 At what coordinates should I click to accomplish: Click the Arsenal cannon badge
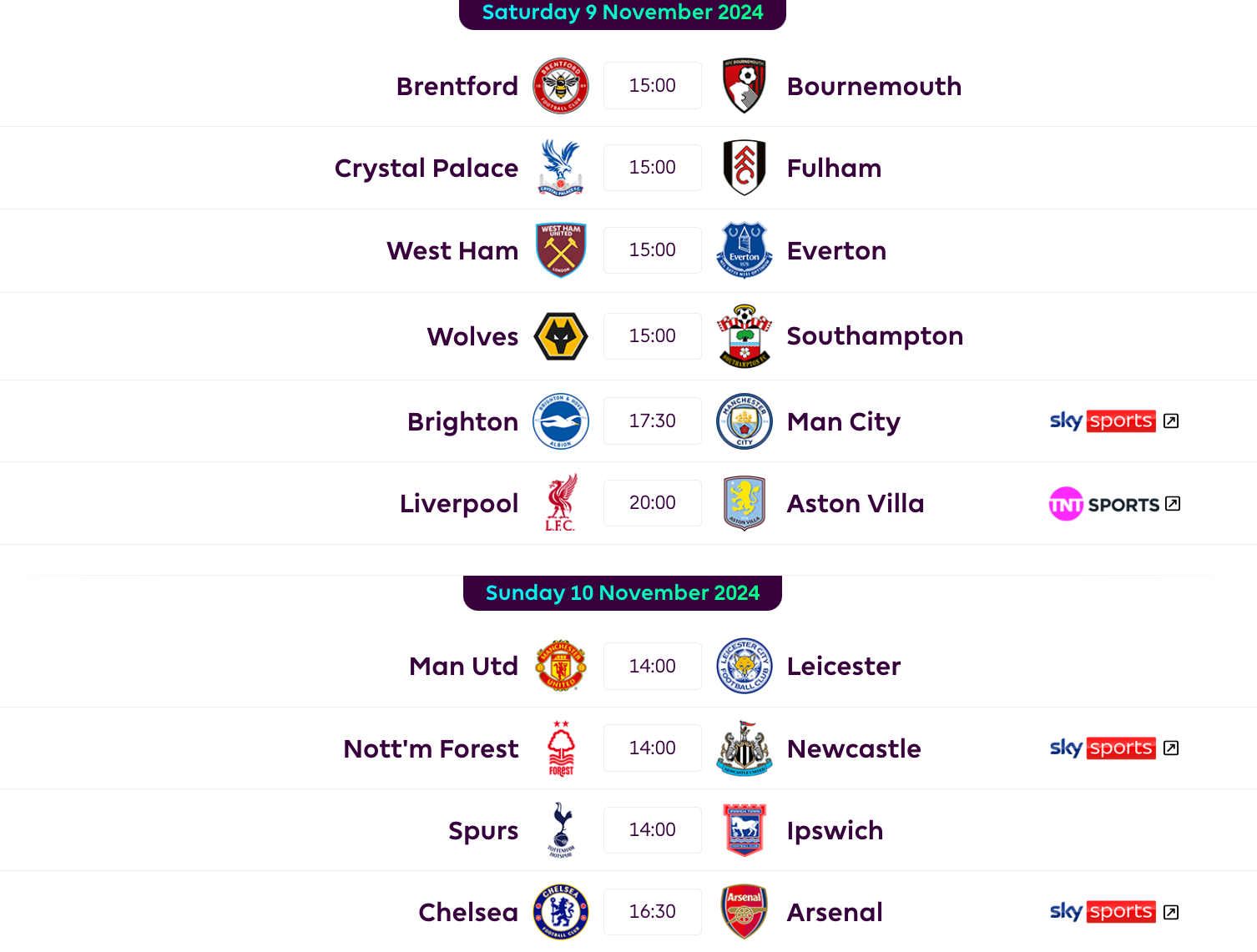(x=744, y=912)
